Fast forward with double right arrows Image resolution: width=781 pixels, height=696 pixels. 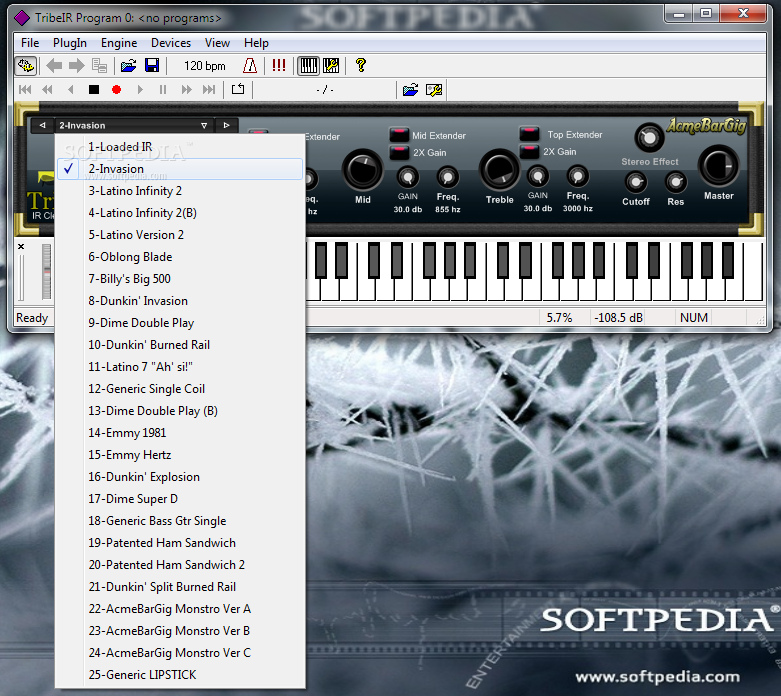click(x=186, y=89)
